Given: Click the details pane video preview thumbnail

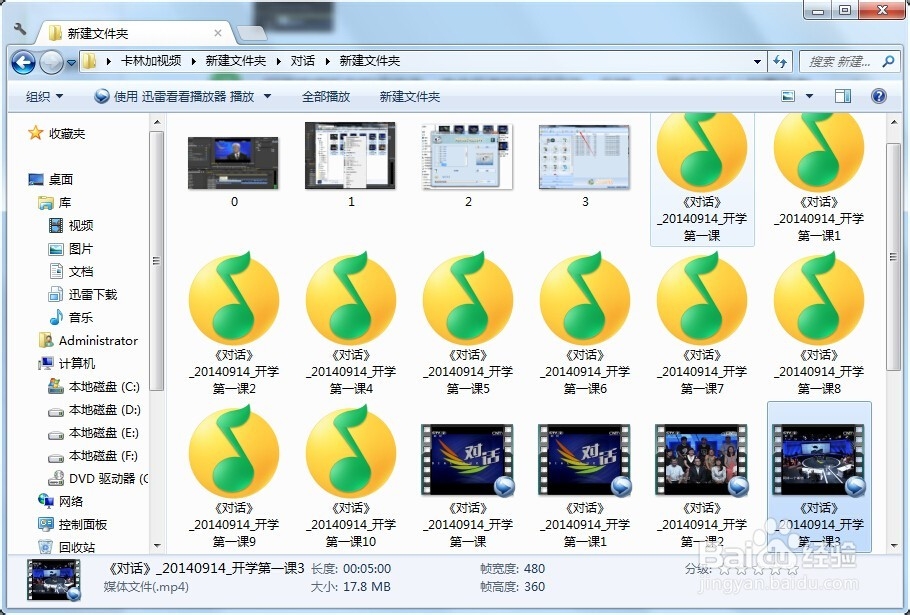Looking at the screenshot, I should click(x=54, y=580).
